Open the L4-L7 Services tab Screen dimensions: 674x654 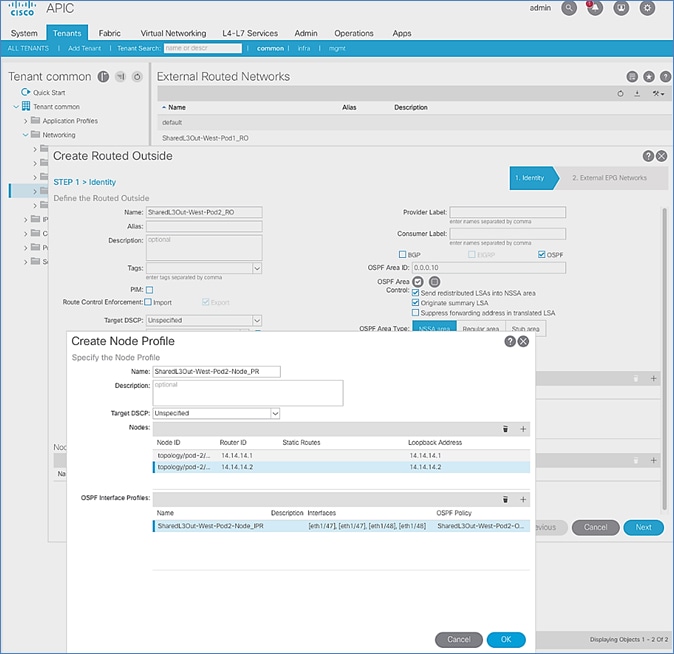pyautogui.click(x=250, y=33)
